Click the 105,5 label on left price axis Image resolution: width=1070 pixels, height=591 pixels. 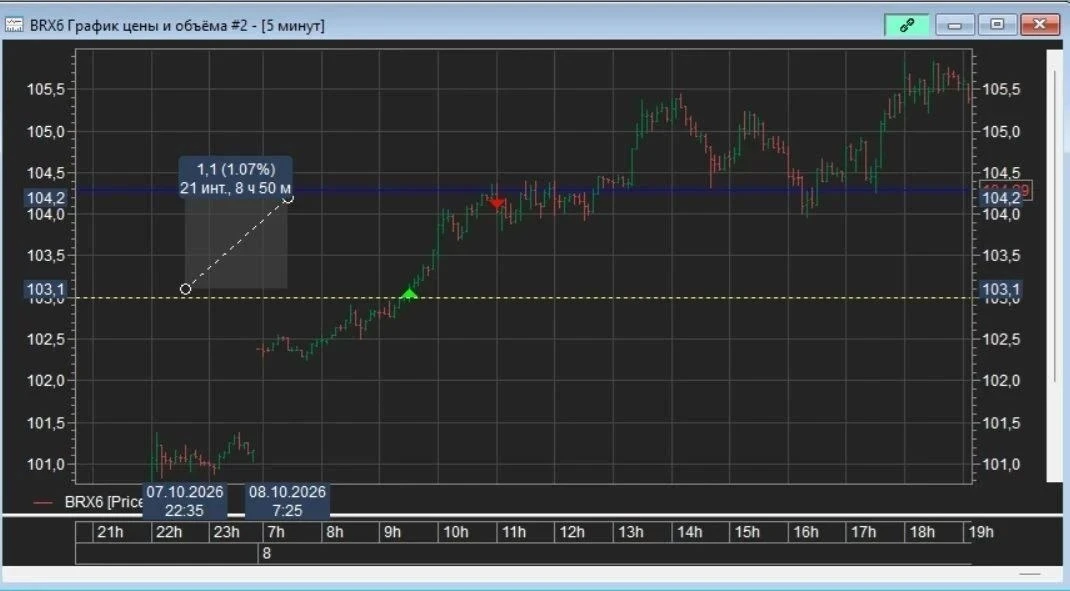tap(46, 89)
